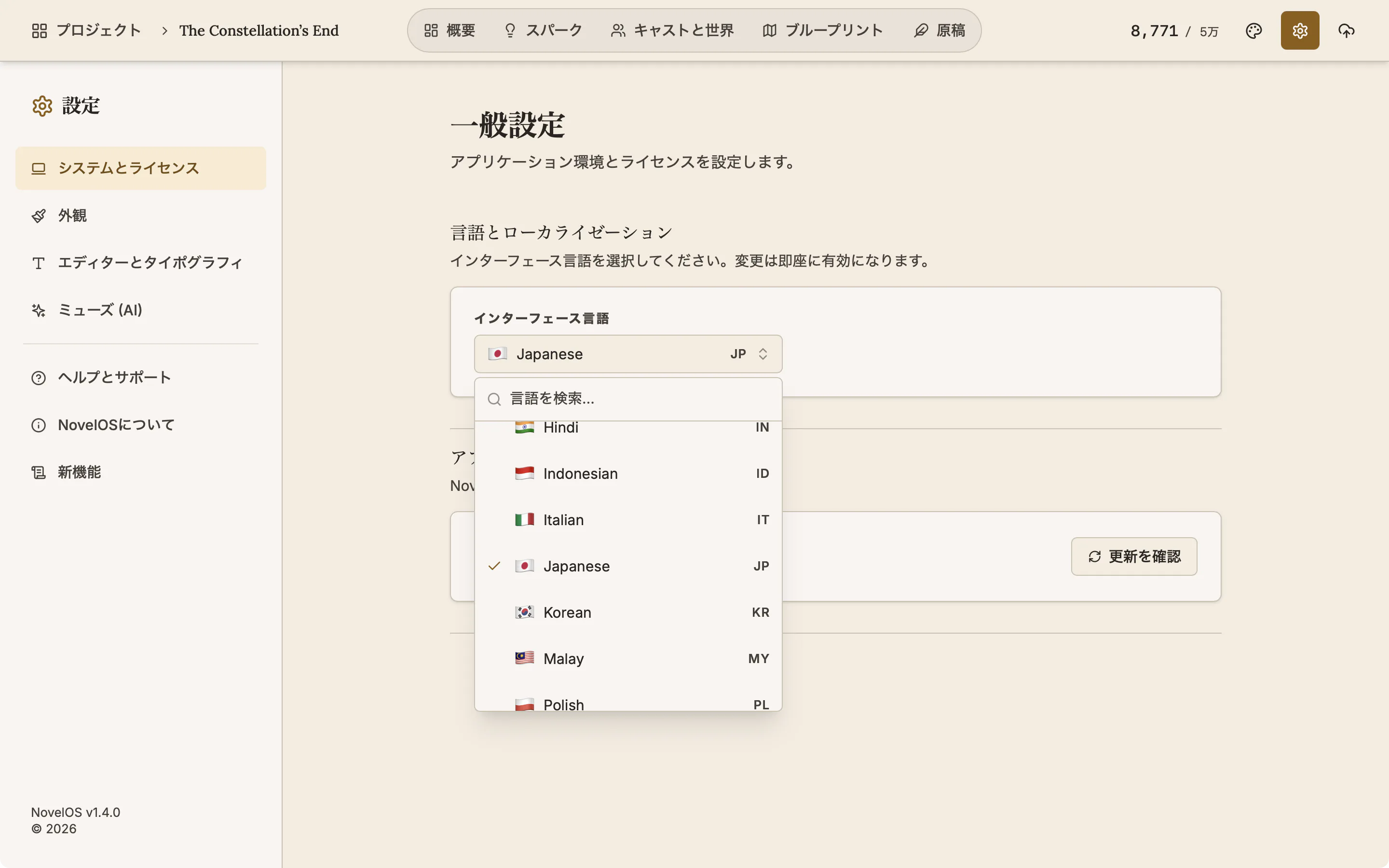This screenshot has width=1389, height=868.
Task: Click the active settings gear button
Action: (1300, 30)
